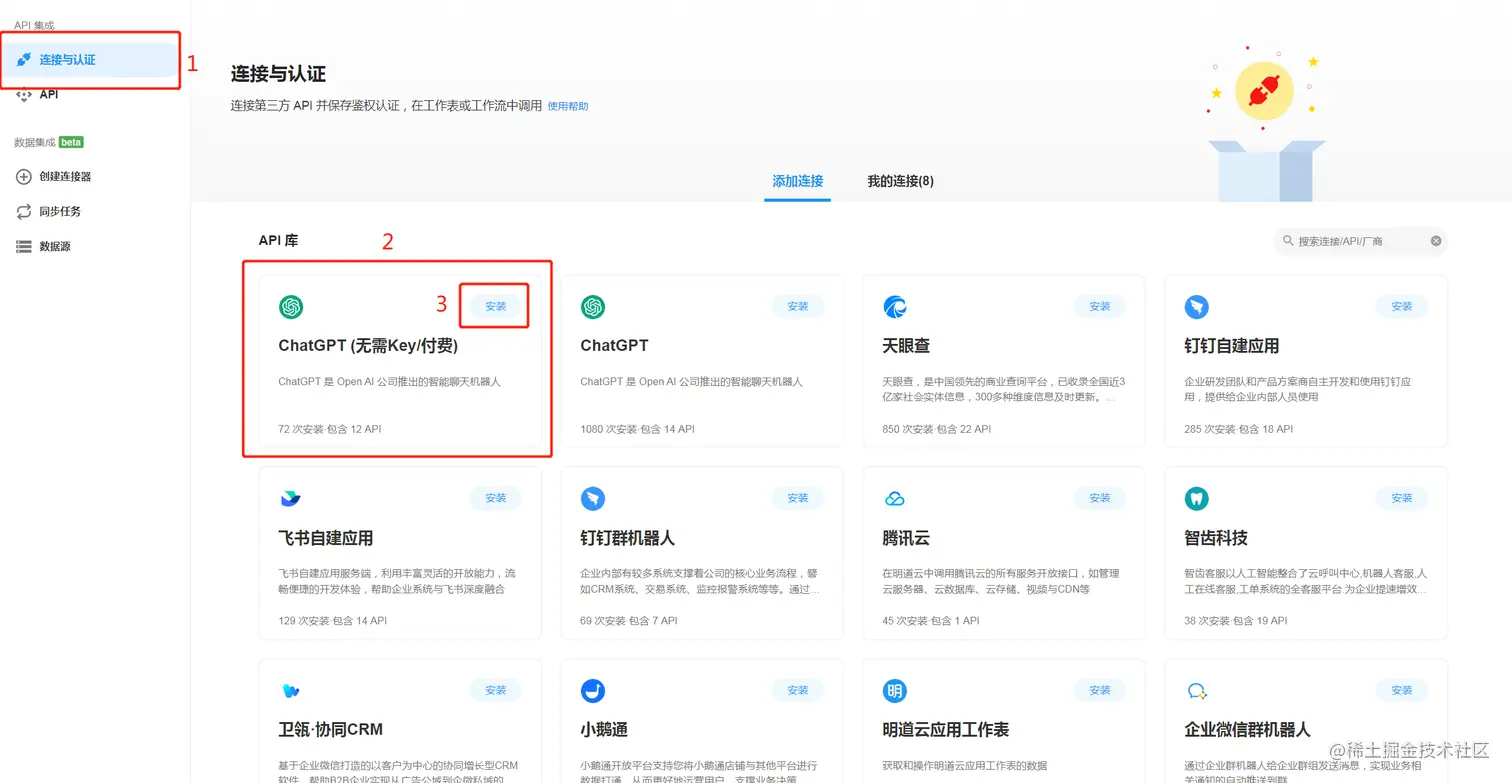This screenshot has width=1512, height=783.
Task: Focus the 搜索连接/API/厂商 search field
Action: tap(1360, 241)
